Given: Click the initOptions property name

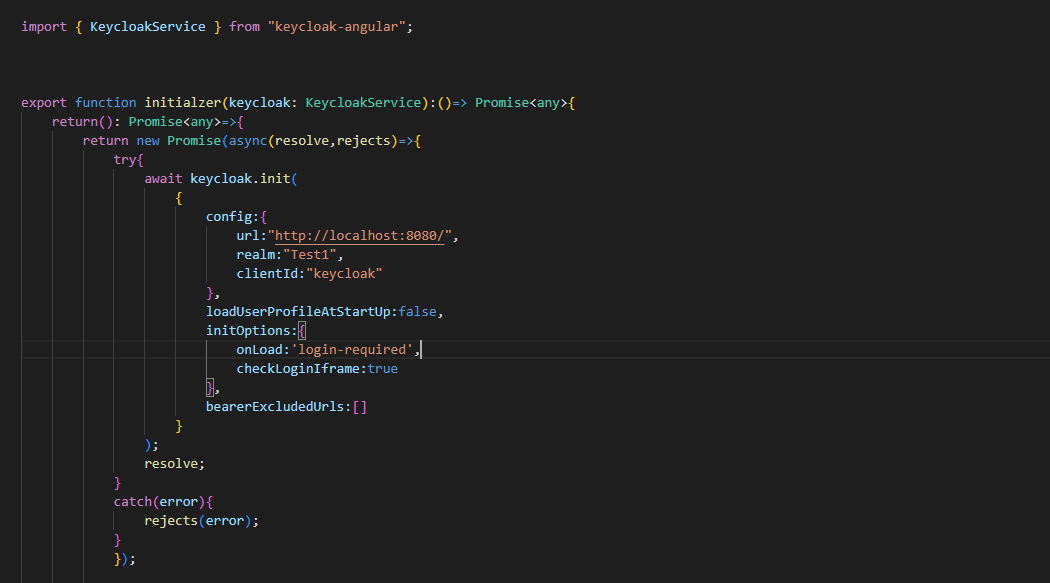Looking at the screenshot, I should tap(248, 331).
